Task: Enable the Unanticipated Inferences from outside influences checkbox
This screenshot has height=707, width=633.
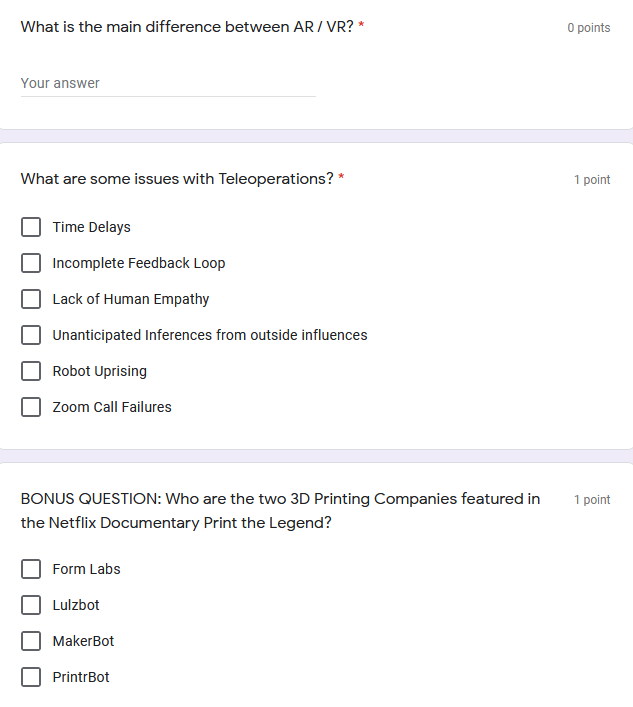Action: tap(32, 335)
